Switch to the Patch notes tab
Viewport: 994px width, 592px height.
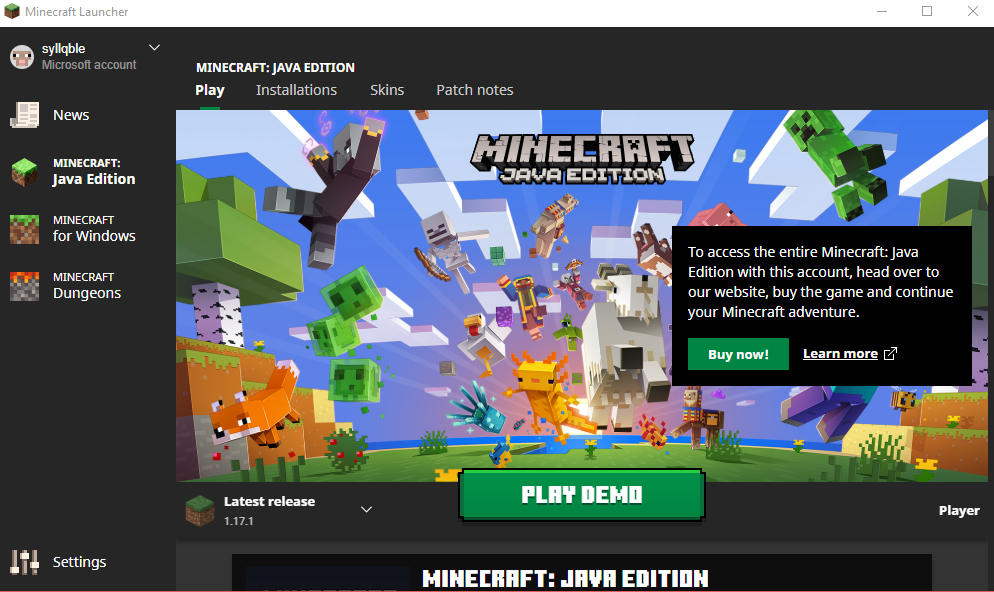[x=475, y=90]
